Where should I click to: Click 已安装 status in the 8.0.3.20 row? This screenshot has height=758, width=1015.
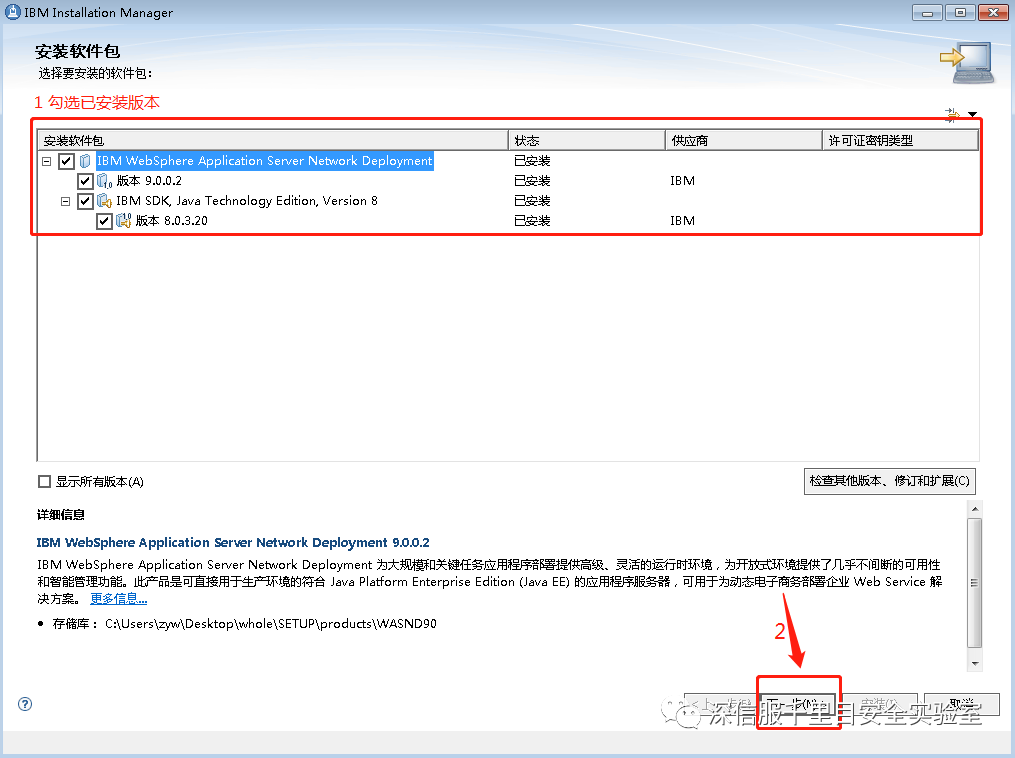click(532, 221)
